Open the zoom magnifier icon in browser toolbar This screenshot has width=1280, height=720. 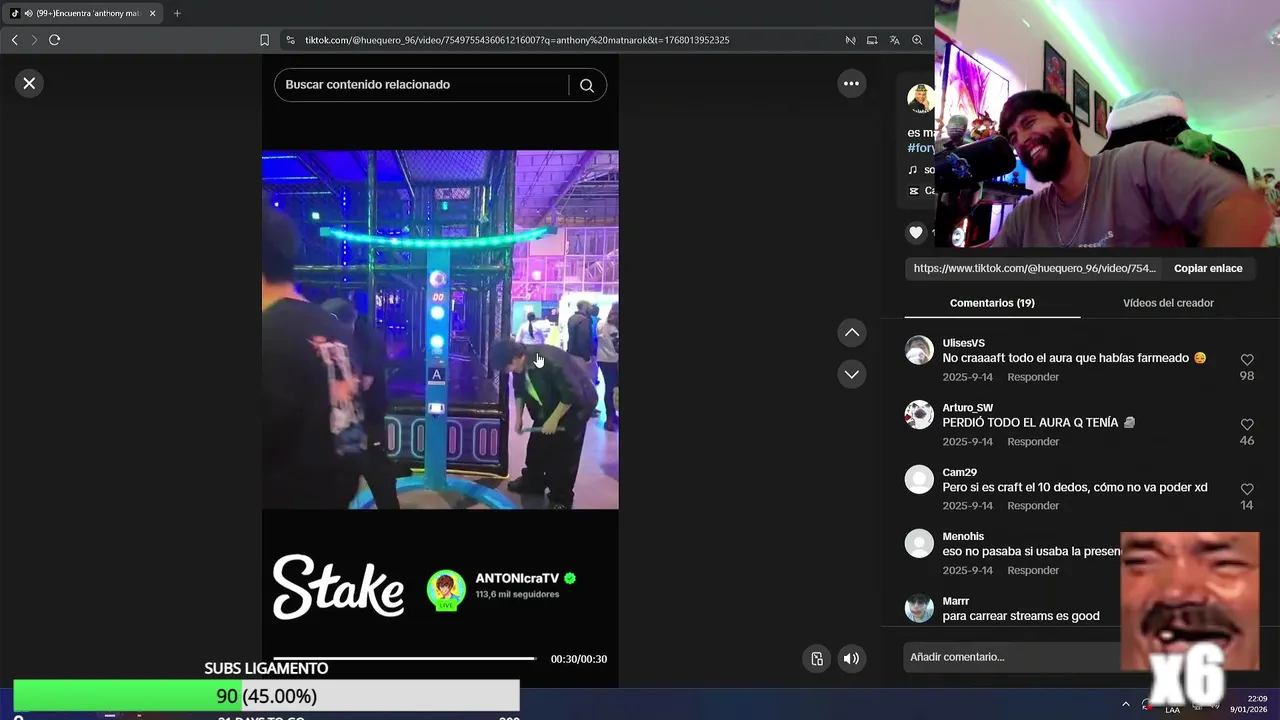pos(917,40)
